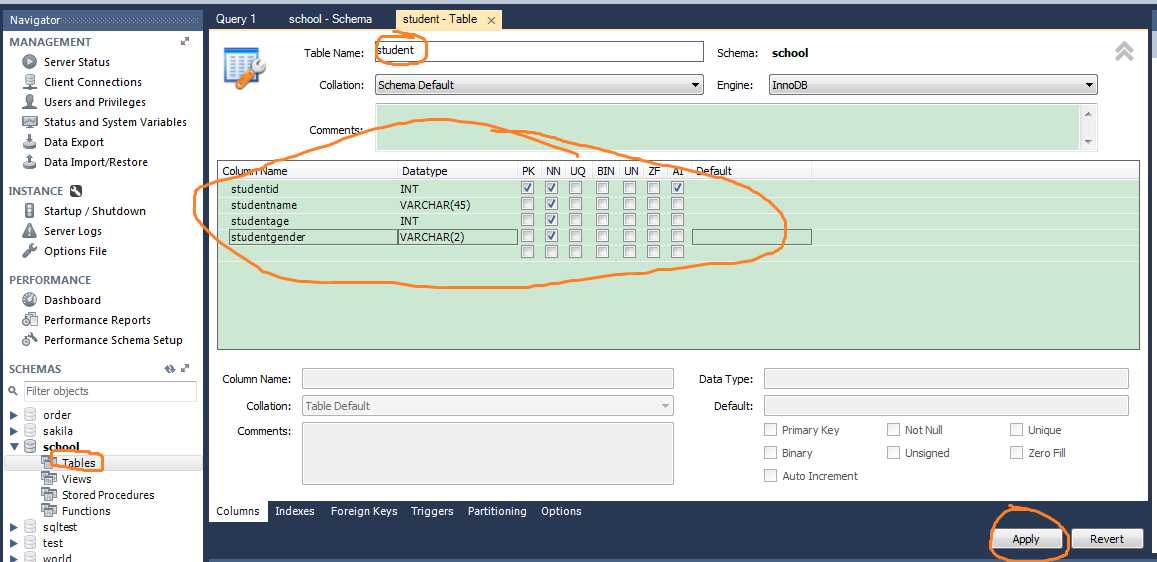Viewport: 1157px width, 562px height.
Task: Expand the world schema
Action: pos(13,557)
